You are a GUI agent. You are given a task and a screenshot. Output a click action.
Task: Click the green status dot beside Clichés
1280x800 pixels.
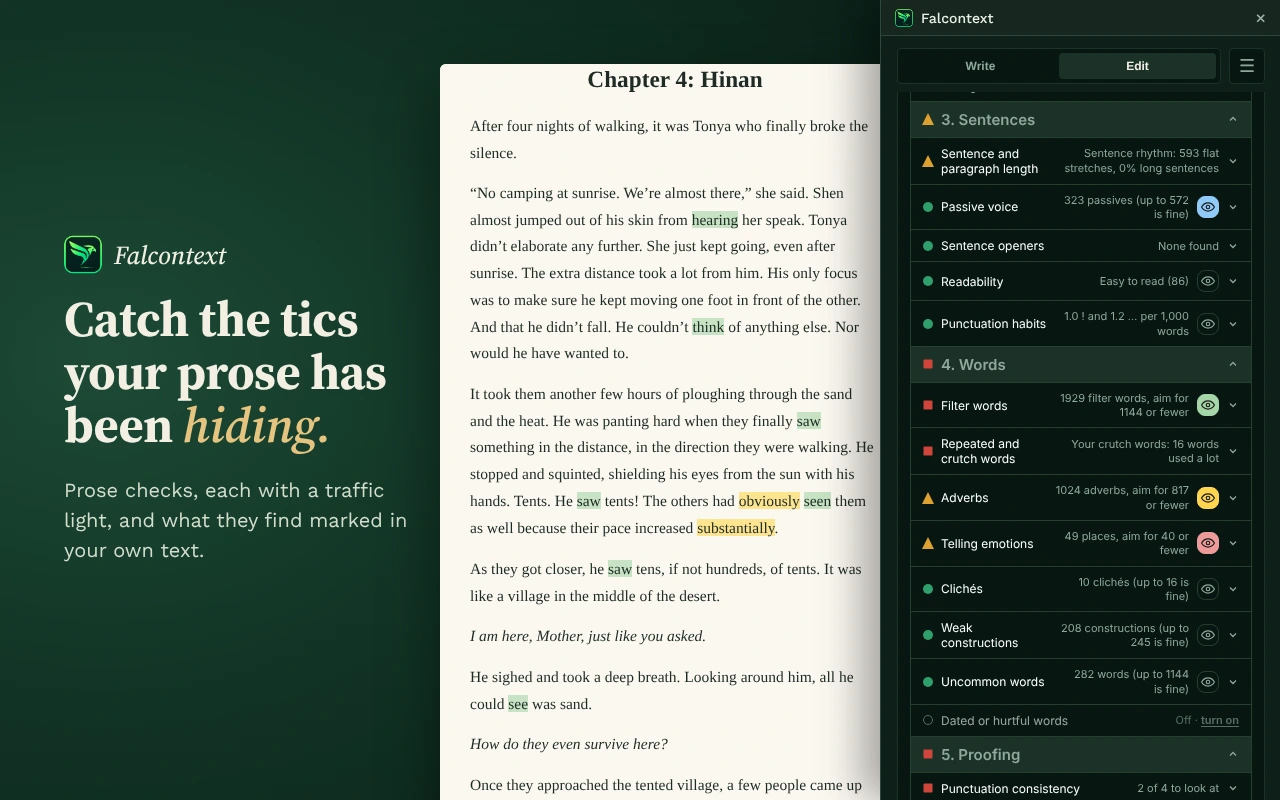(x=928, y=589)
